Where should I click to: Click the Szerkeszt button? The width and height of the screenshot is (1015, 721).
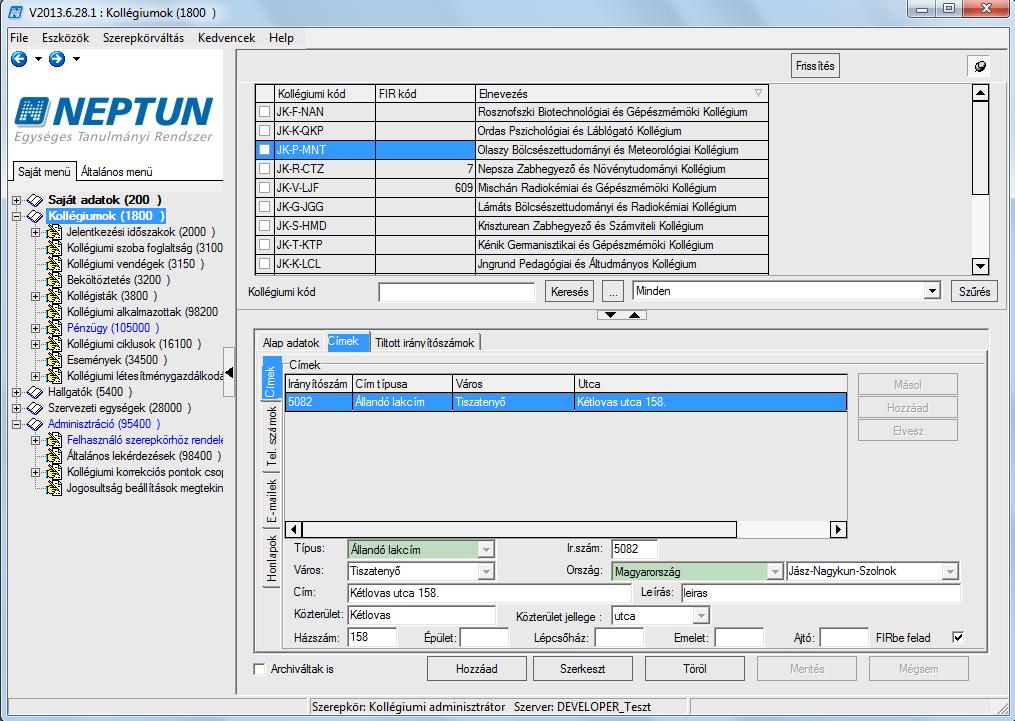pos(583,669)
